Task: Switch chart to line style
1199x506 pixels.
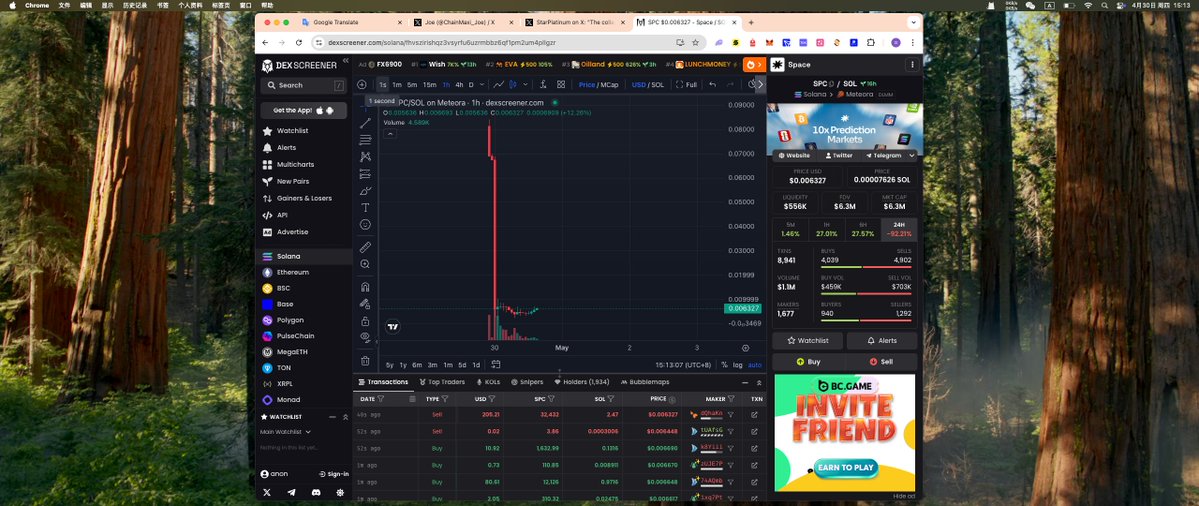Action: click(499, 85)
